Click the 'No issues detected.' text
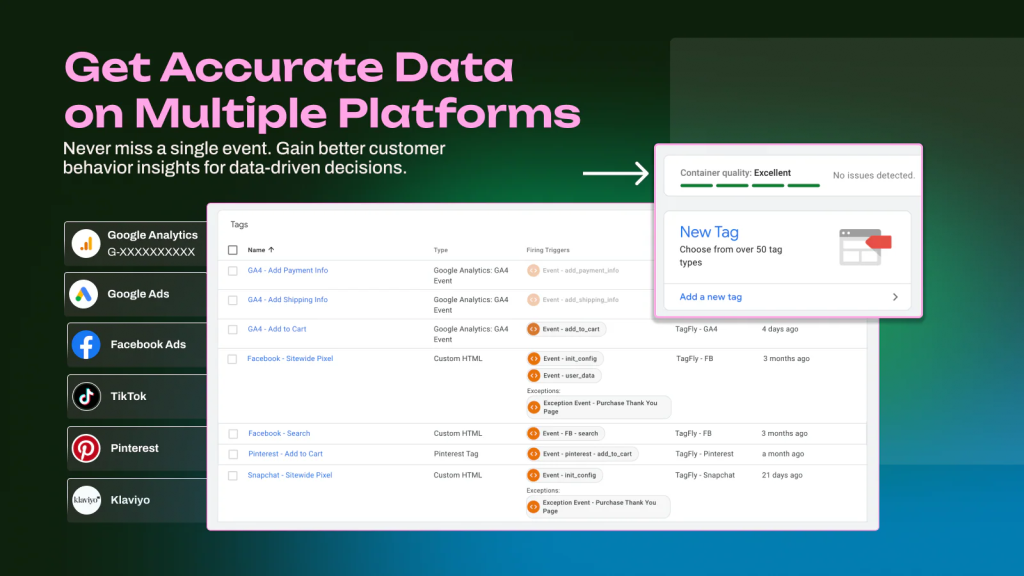 coord(874,176)
